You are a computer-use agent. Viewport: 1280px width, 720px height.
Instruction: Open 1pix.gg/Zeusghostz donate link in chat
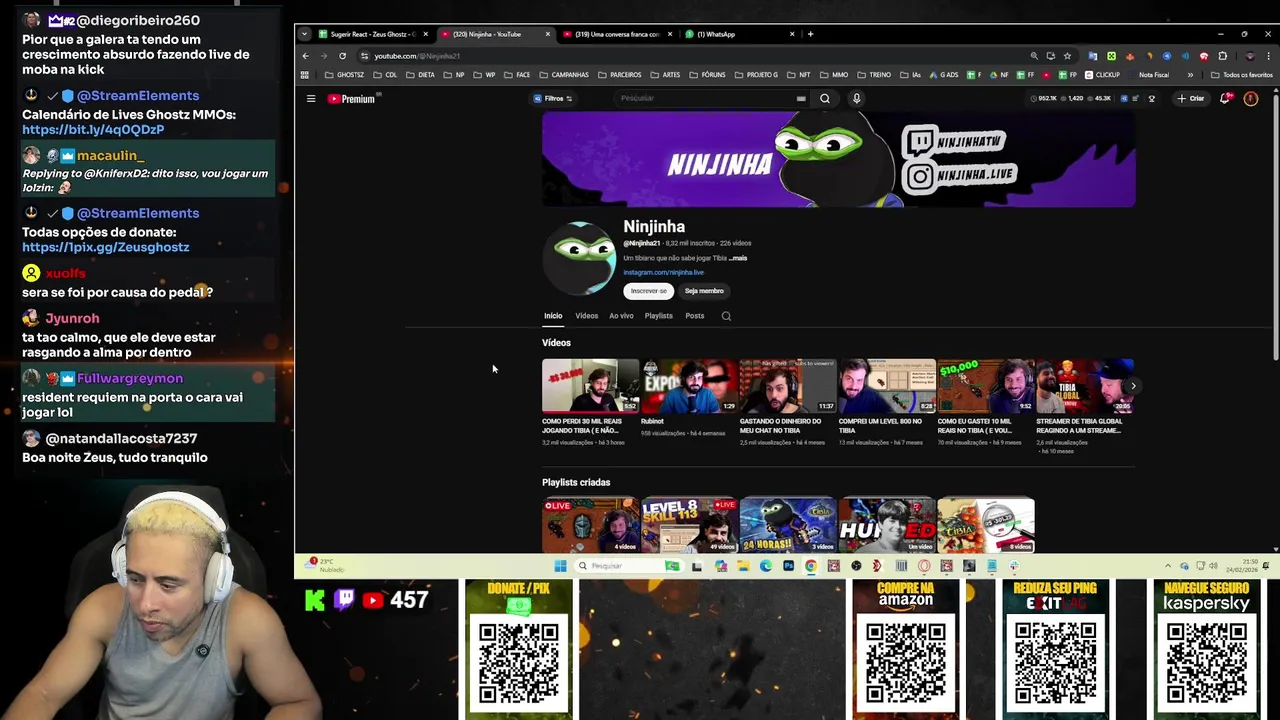coord(105,248)
